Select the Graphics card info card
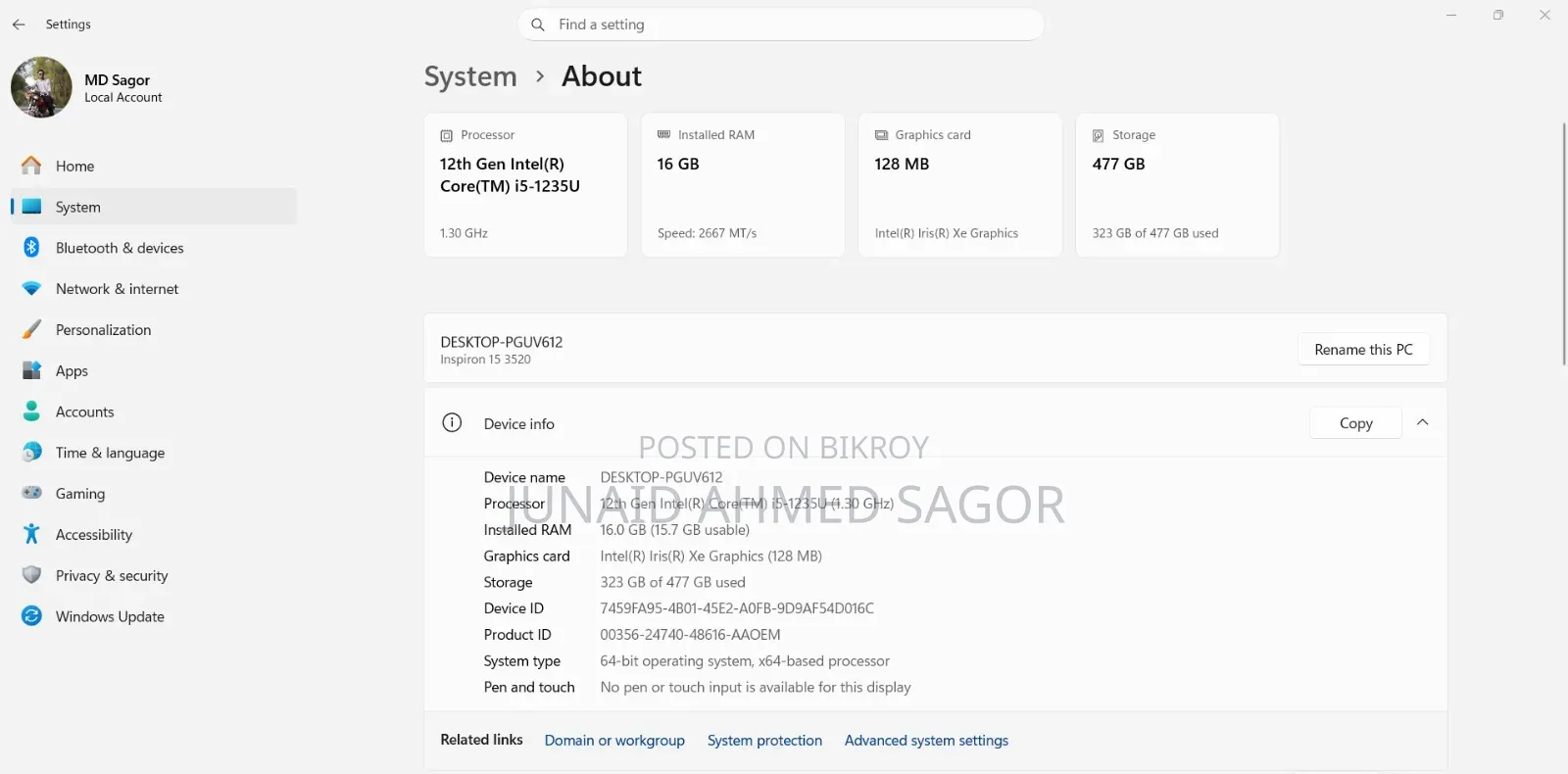1568x774 pixels. point(960,185)
